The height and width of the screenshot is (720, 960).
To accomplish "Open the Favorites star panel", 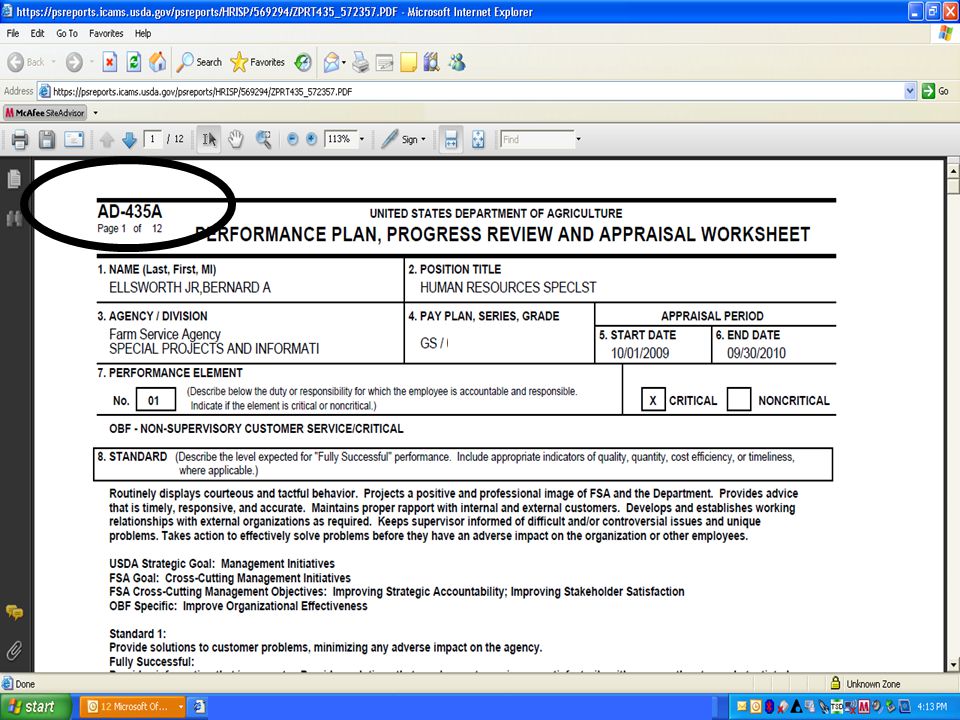I will pos(258,62).
